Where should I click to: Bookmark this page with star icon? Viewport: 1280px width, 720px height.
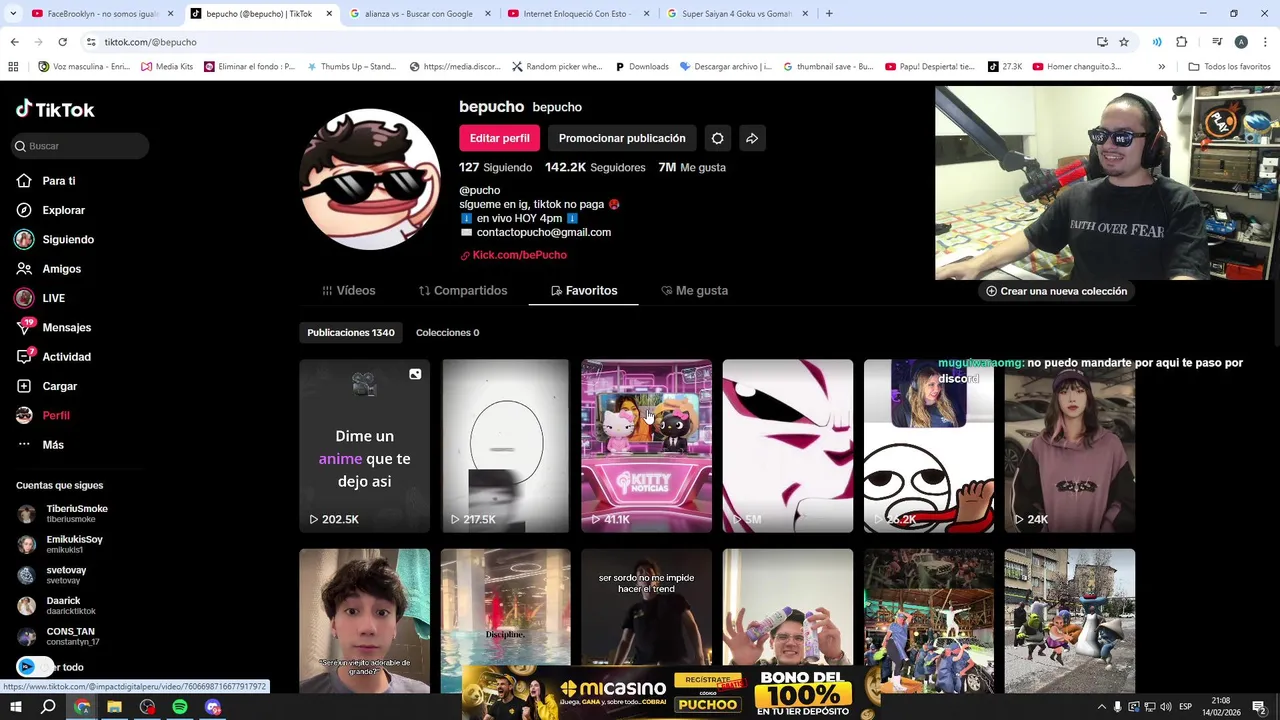[x=1124, y=42]
